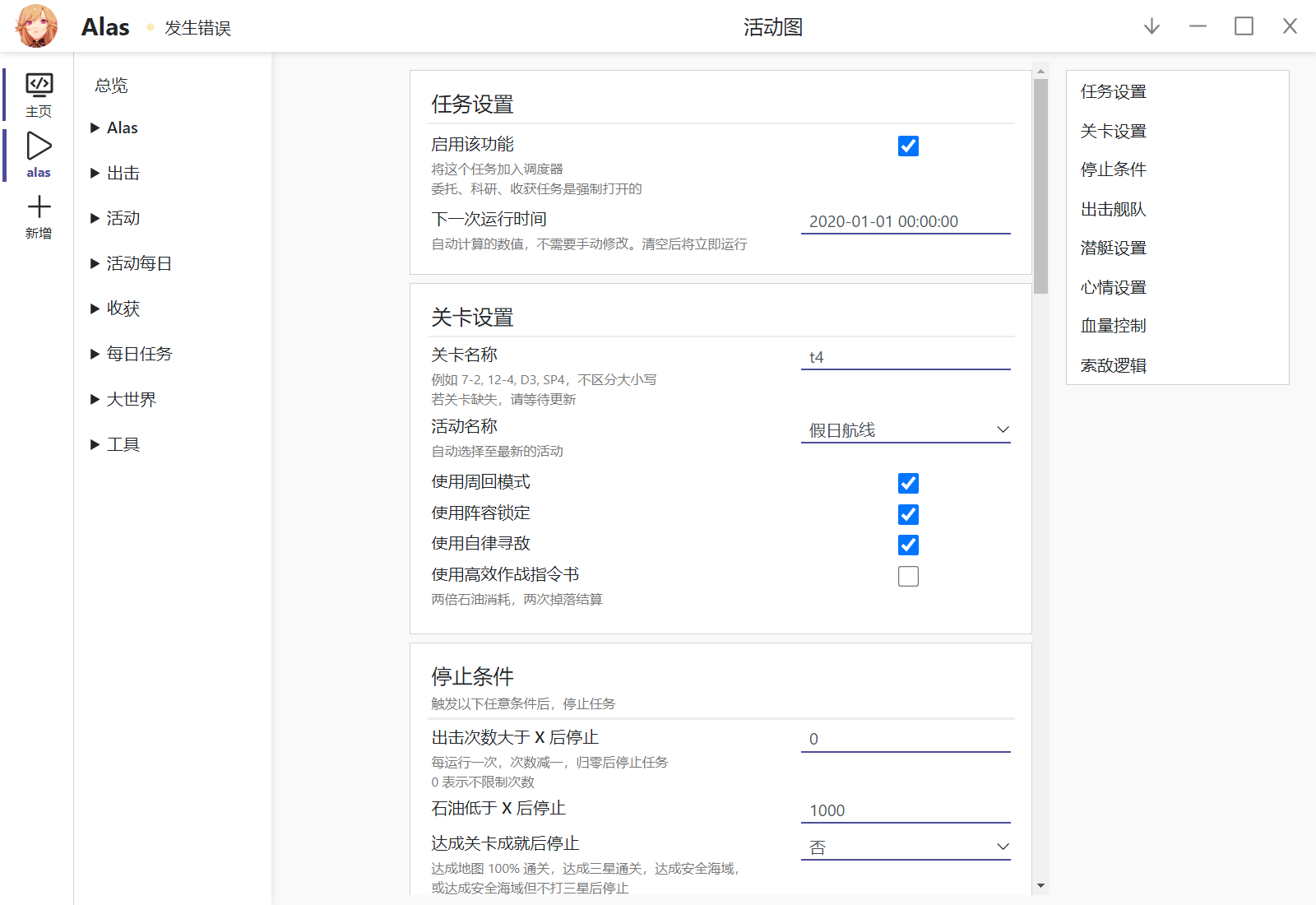Select 总览 in the navigation panel
The image size is (1316, 905).
[x=110, y=84]
